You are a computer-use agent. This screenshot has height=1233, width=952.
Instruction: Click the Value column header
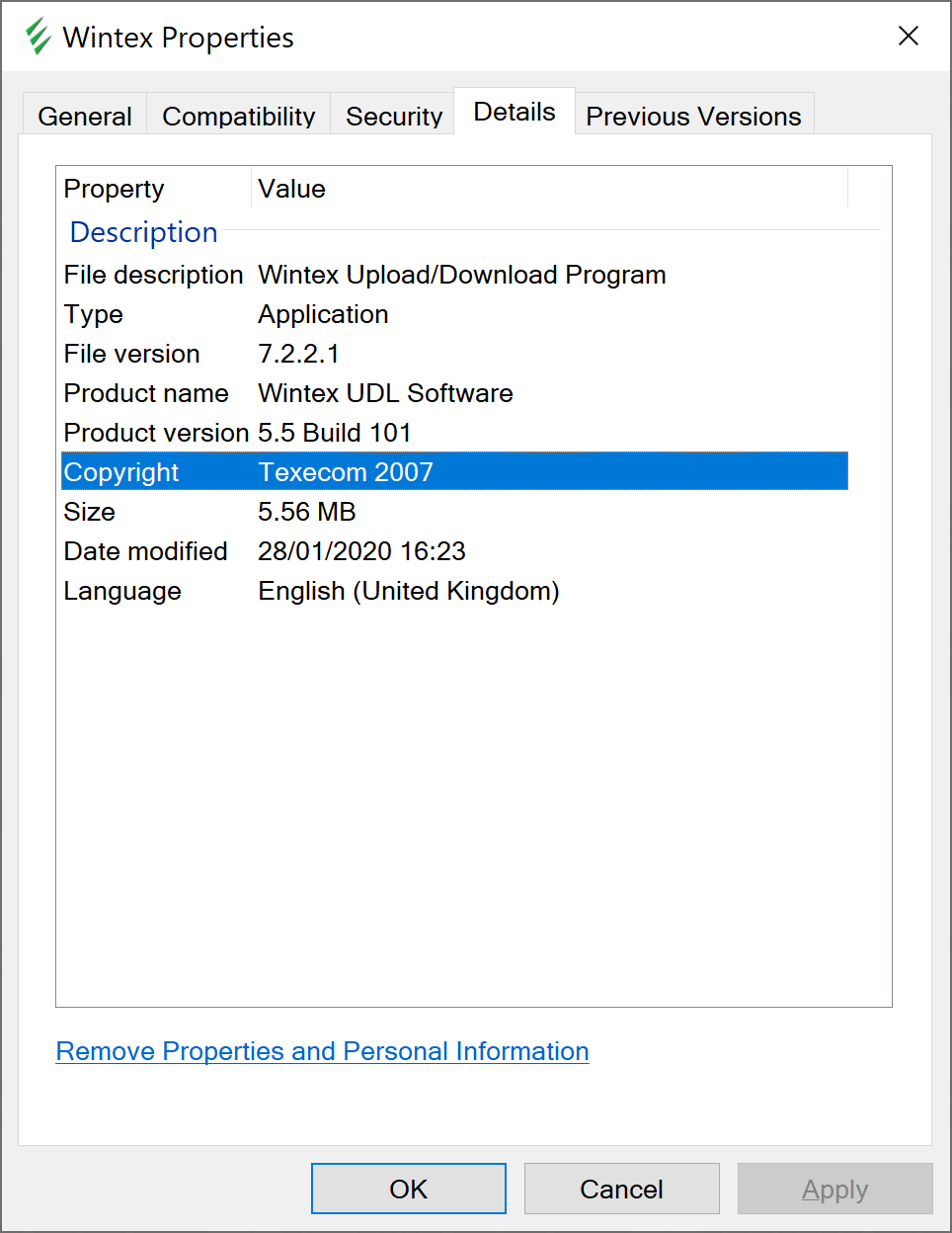[x=548, y=189]
